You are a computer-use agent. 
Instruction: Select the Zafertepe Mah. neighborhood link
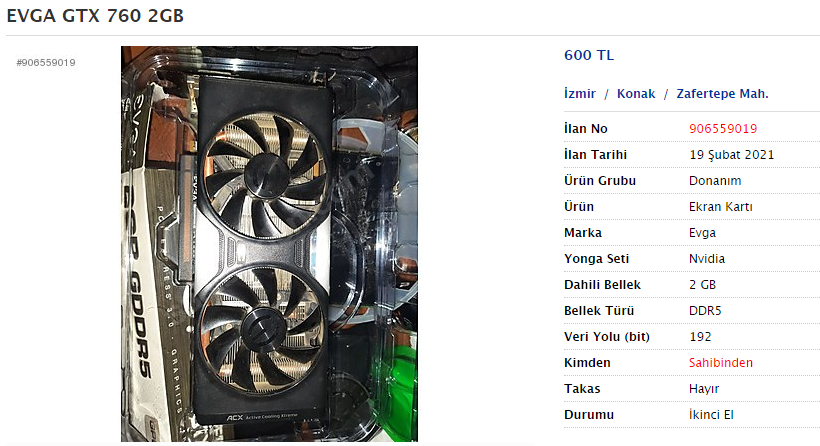coord(722,94)
